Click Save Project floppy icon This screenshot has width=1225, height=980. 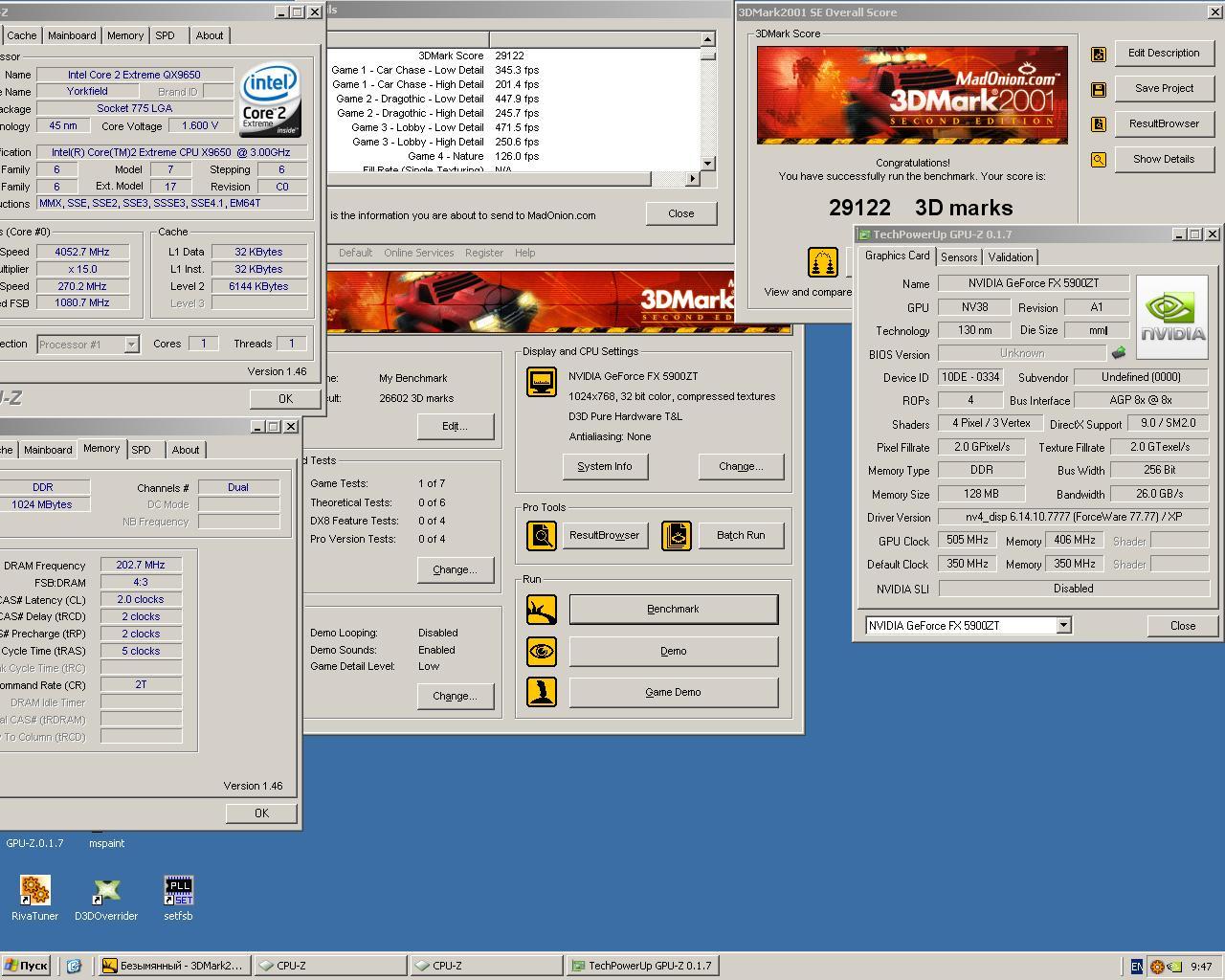pyautogui.click(x=1099, y=89)
